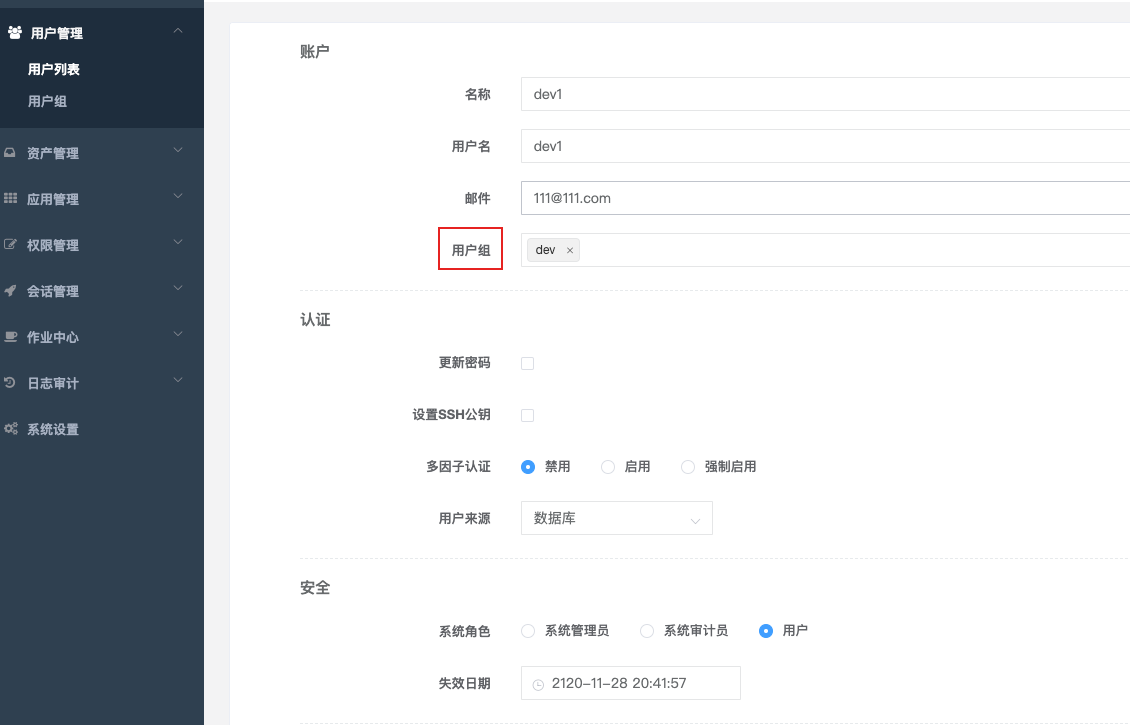Click the 作业中心 coffee icon
1130x725 pixels.
[10, 337]
